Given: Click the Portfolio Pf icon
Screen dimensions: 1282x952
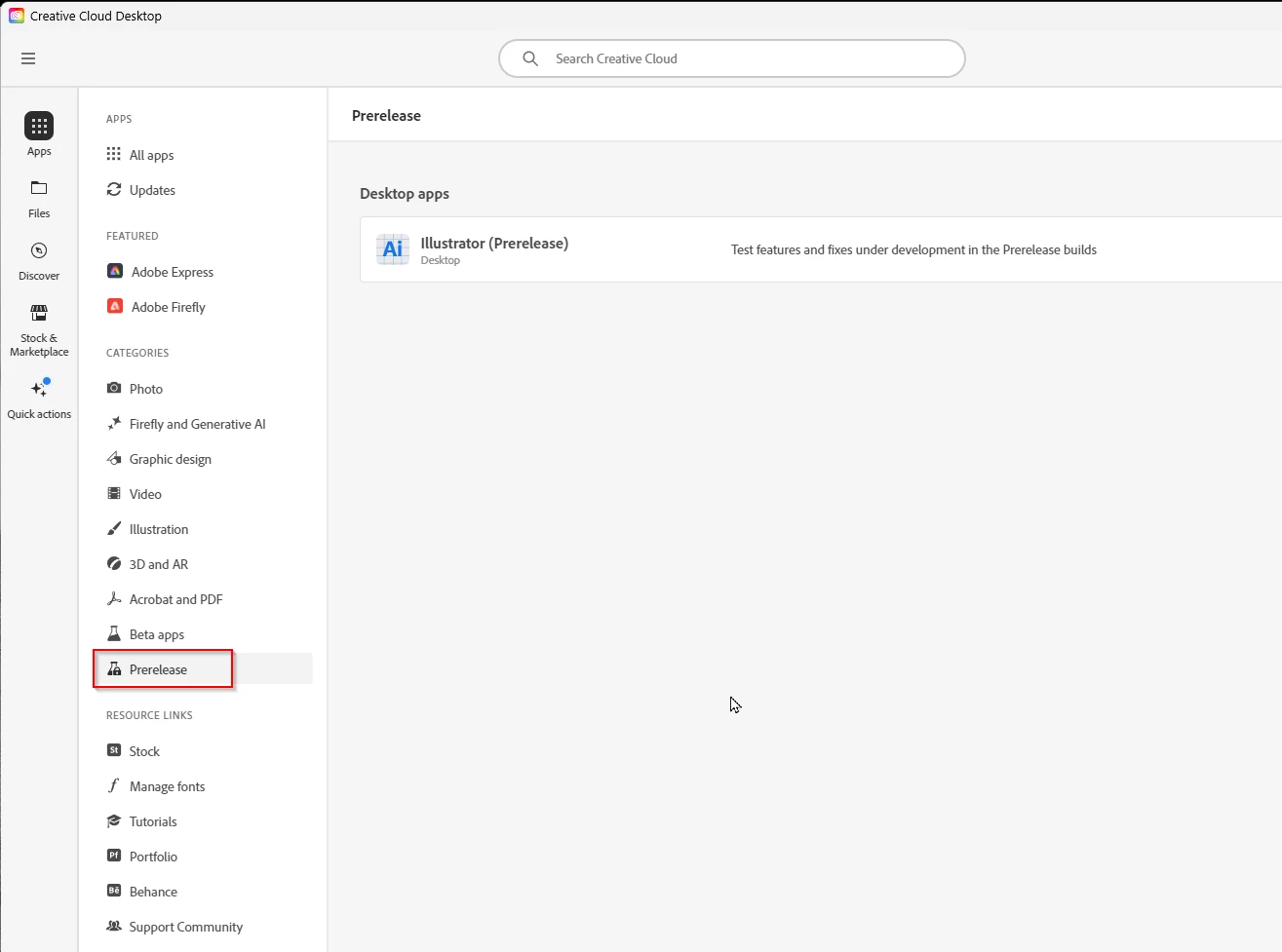Looking at the screenshot, I should coord(114,856).
